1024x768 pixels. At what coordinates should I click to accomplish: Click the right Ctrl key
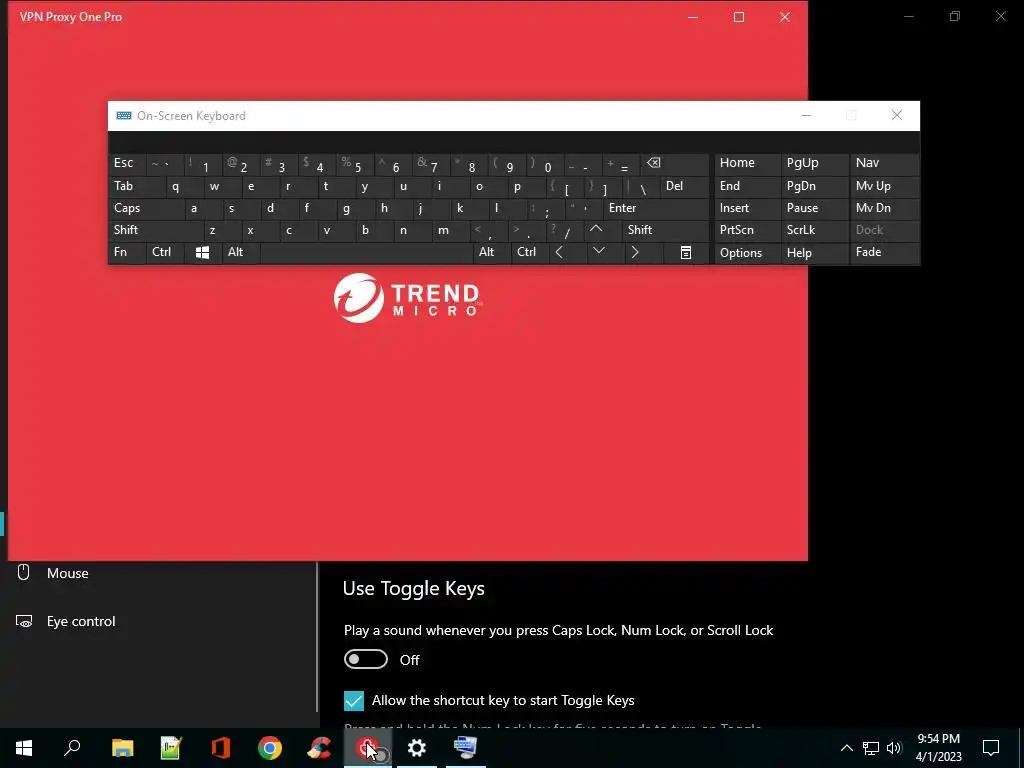(x=530, y=253)
